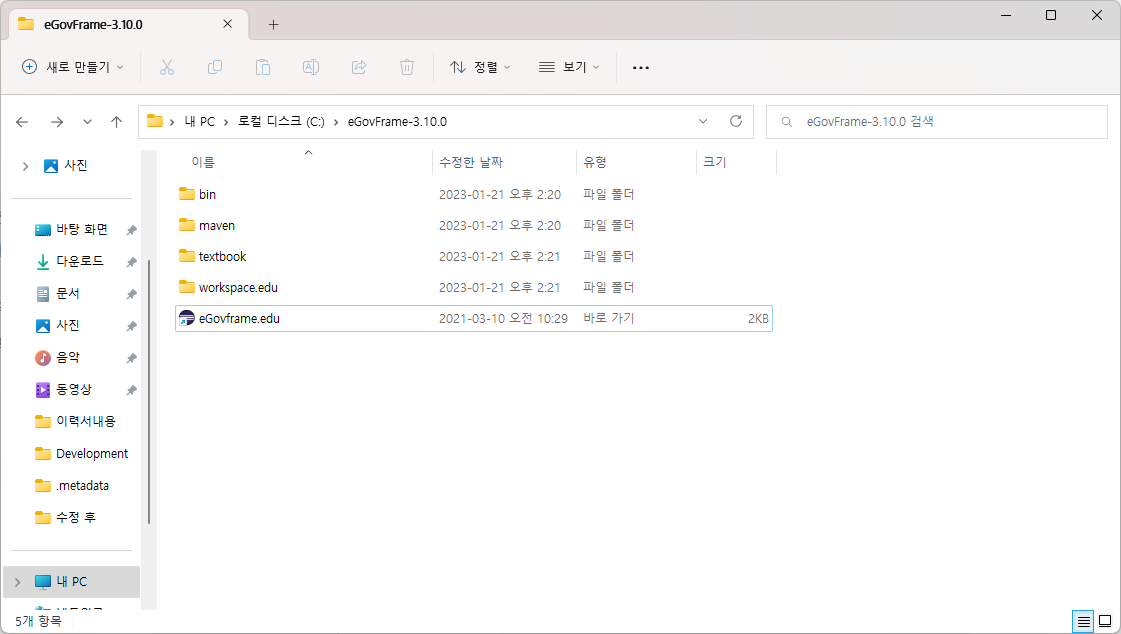Viewport: 1121px width, 634px height.
Task: Refresh the current folder view
Action: pos(736,122)
